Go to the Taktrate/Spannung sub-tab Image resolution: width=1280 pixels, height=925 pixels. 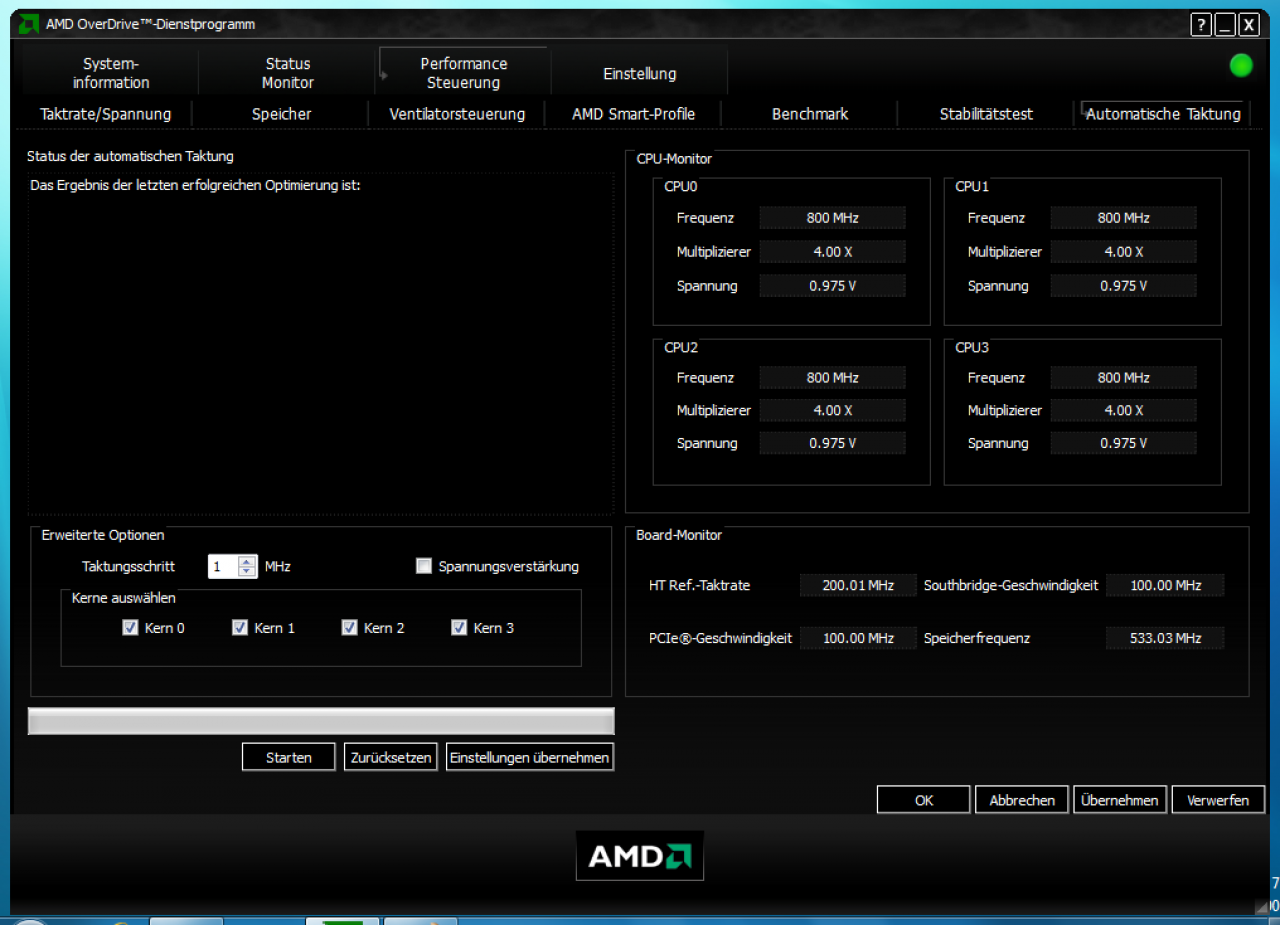tap(105, 114)
